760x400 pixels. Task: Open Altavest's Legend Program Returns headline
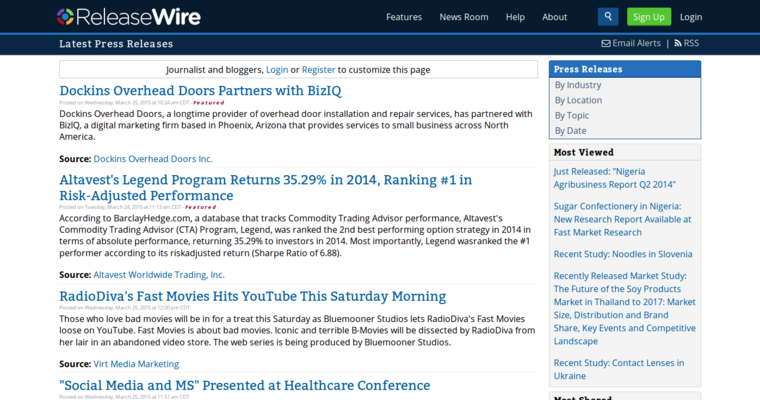click(266, 188)
